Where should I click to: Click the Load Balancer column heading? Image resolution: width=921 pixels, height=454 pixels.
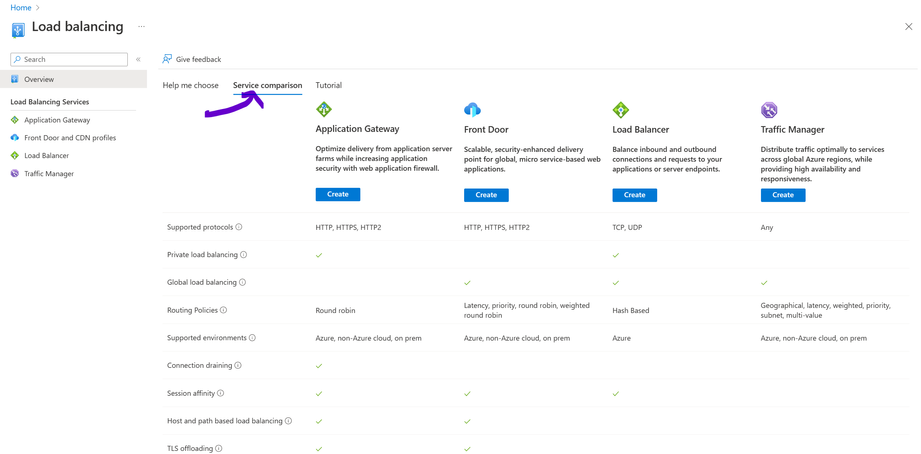pyautogui.click(x=641, y=129)
